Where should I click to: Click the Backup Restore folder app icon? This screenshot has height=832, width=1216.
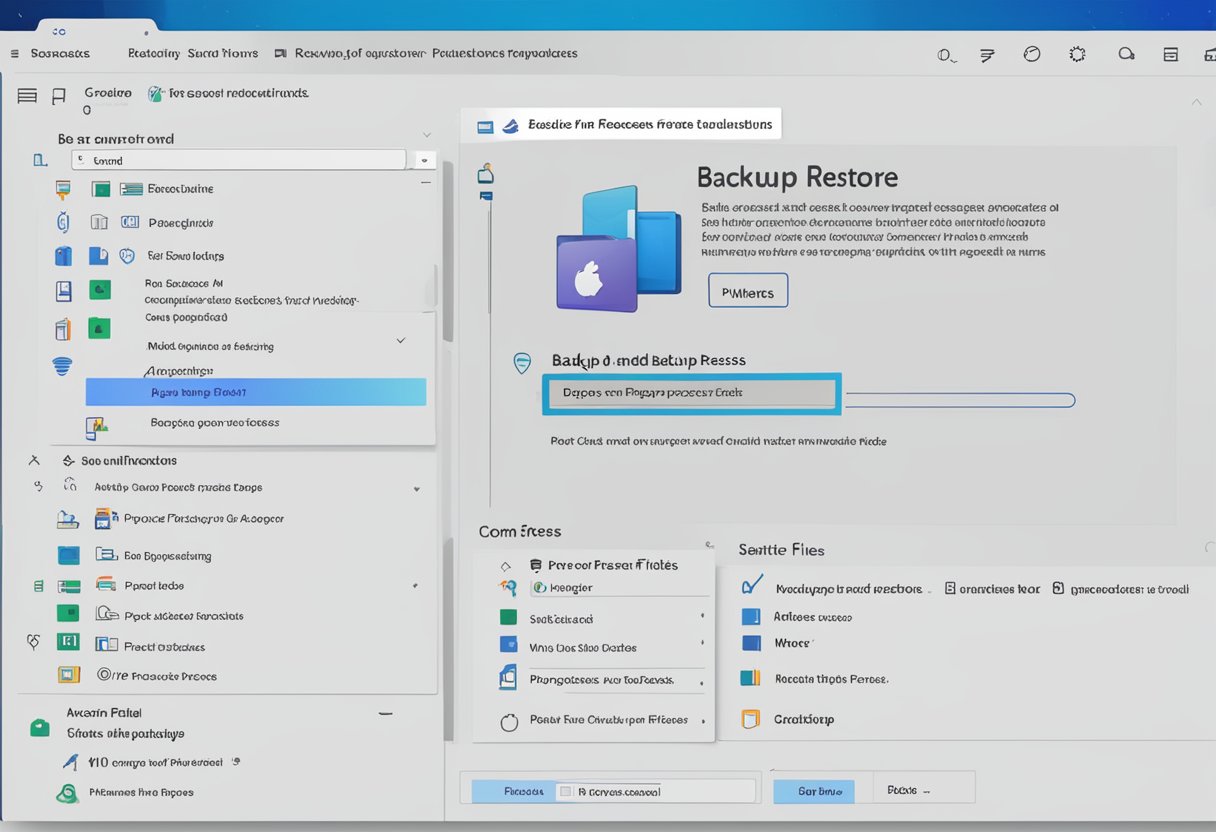pyautogui.click(x=617, y=248)
